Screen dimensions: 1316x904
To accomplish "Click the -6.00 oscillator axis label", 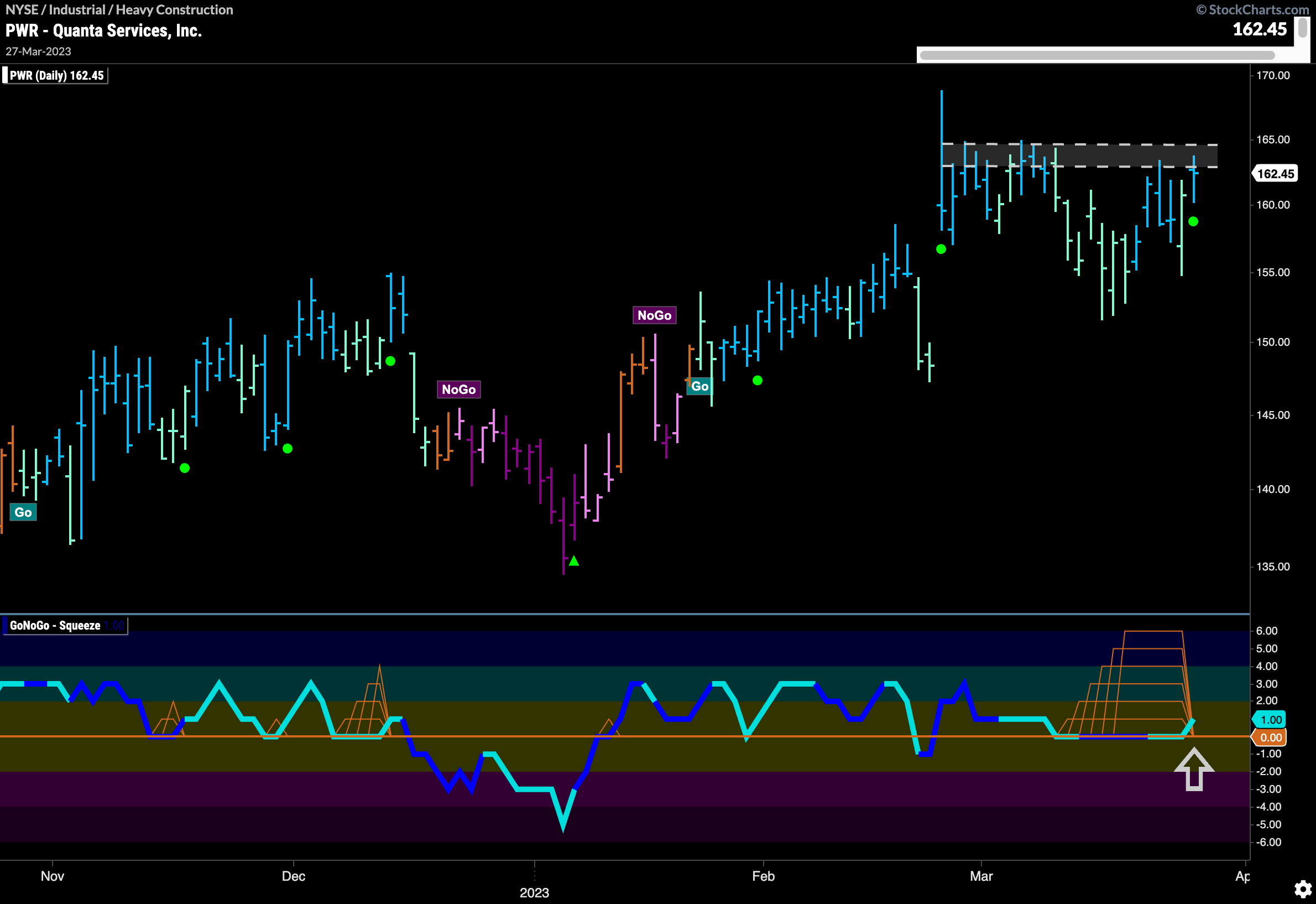I will (1268, 841).
